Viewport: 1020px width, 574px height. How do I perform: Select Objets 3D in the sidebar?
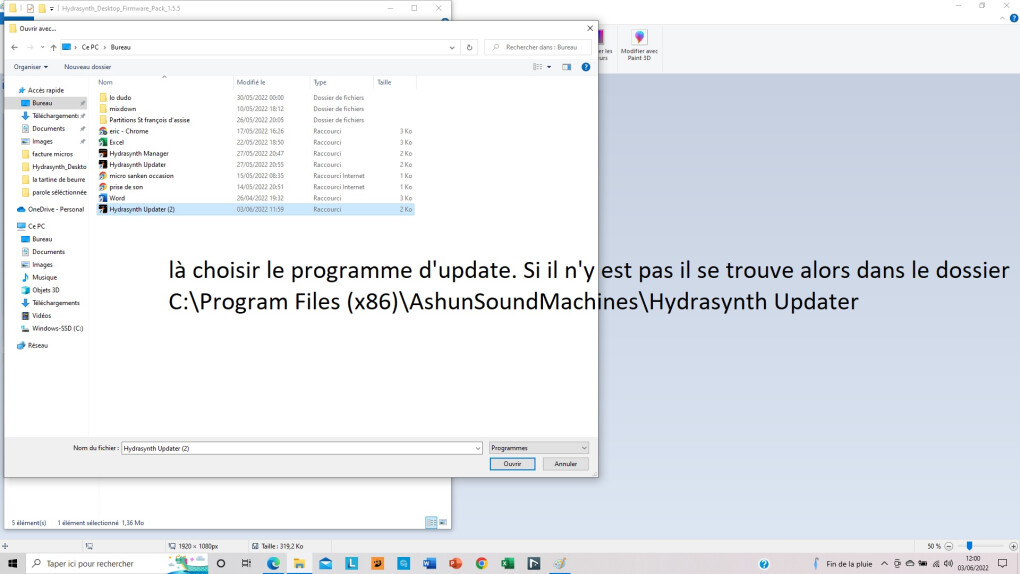pos(46,290)
